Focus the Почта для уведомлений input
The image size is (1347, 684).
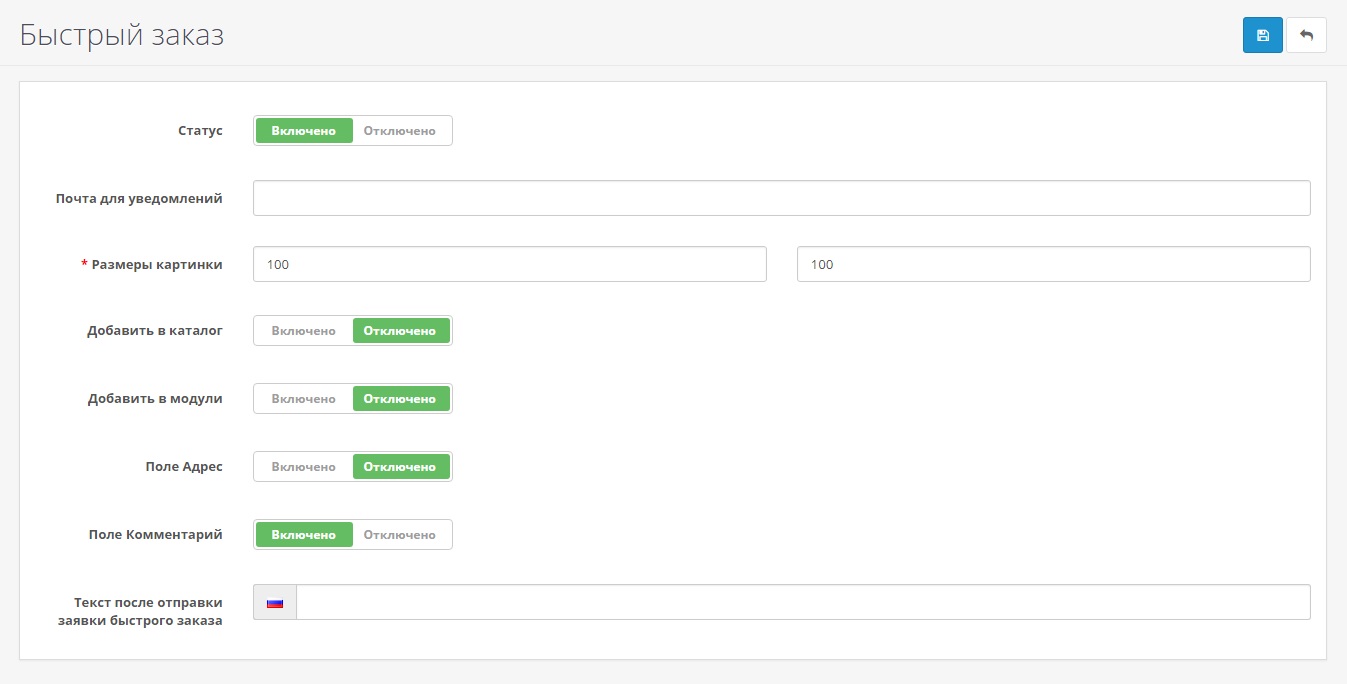click(781, 198)
